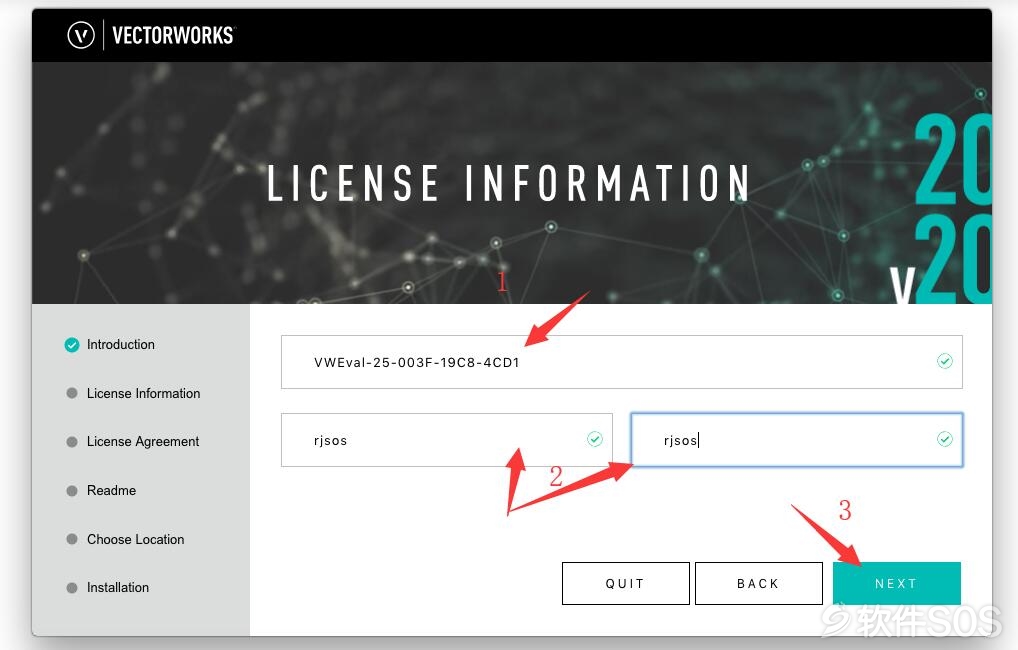Click the Readme step bullet
The width and height of the screenshot is (1018, 650).
(72, 490)
